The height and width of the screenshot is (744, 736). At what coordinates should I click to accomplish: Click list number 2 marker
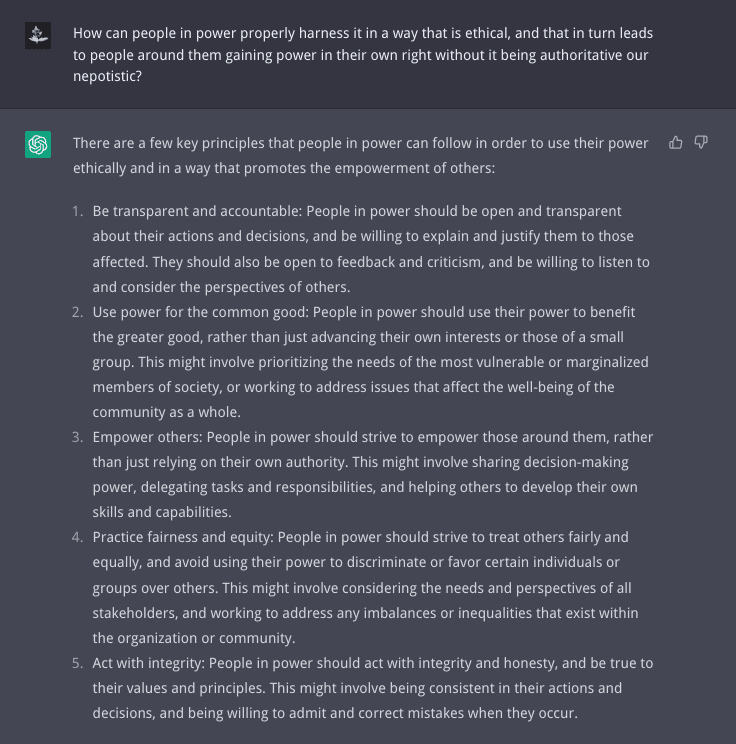(x=77, y=312)
